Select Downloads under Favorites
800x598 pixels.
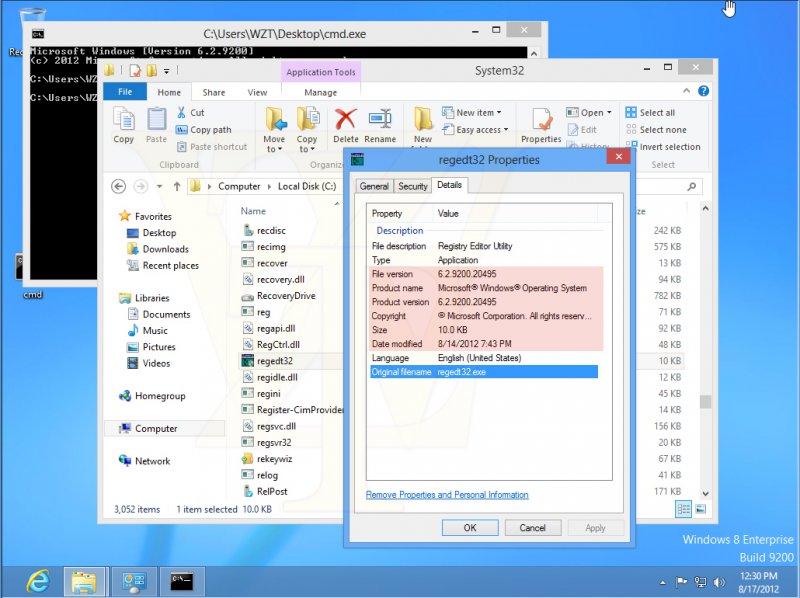(x=165, y=249)
